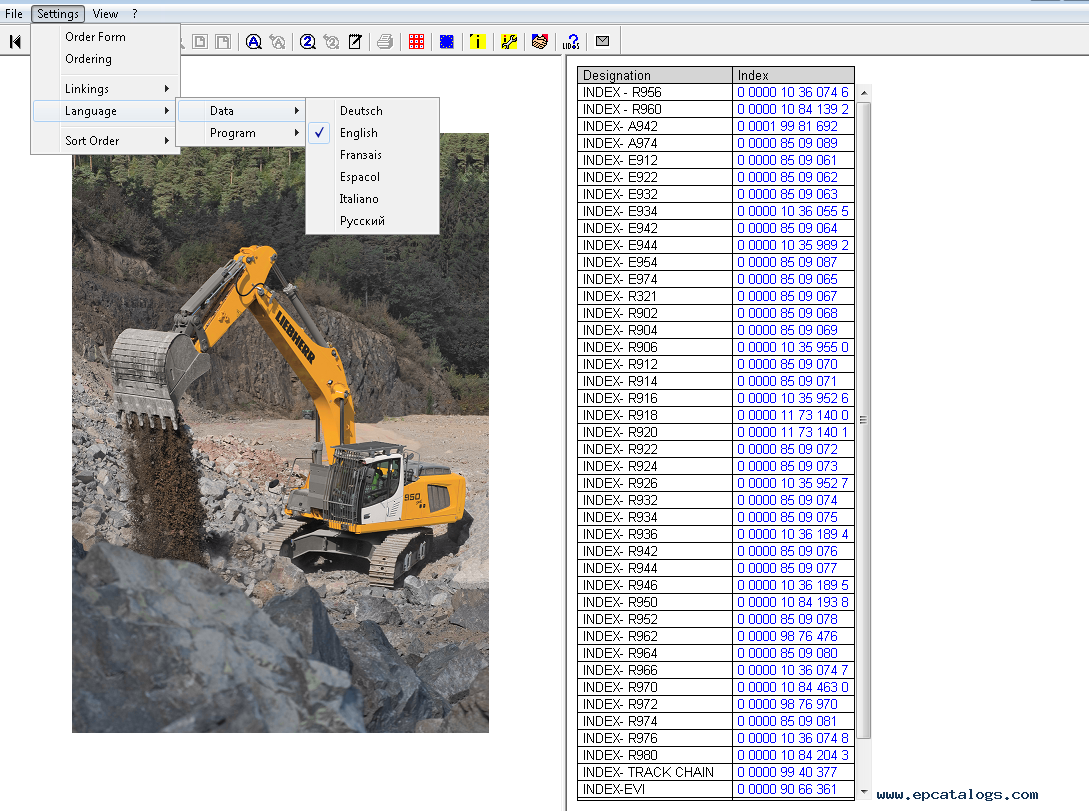Screen dimensions: 1089x811
Task: Select the 'INDEX- R926' designation cell
Action: click(655, 483)
